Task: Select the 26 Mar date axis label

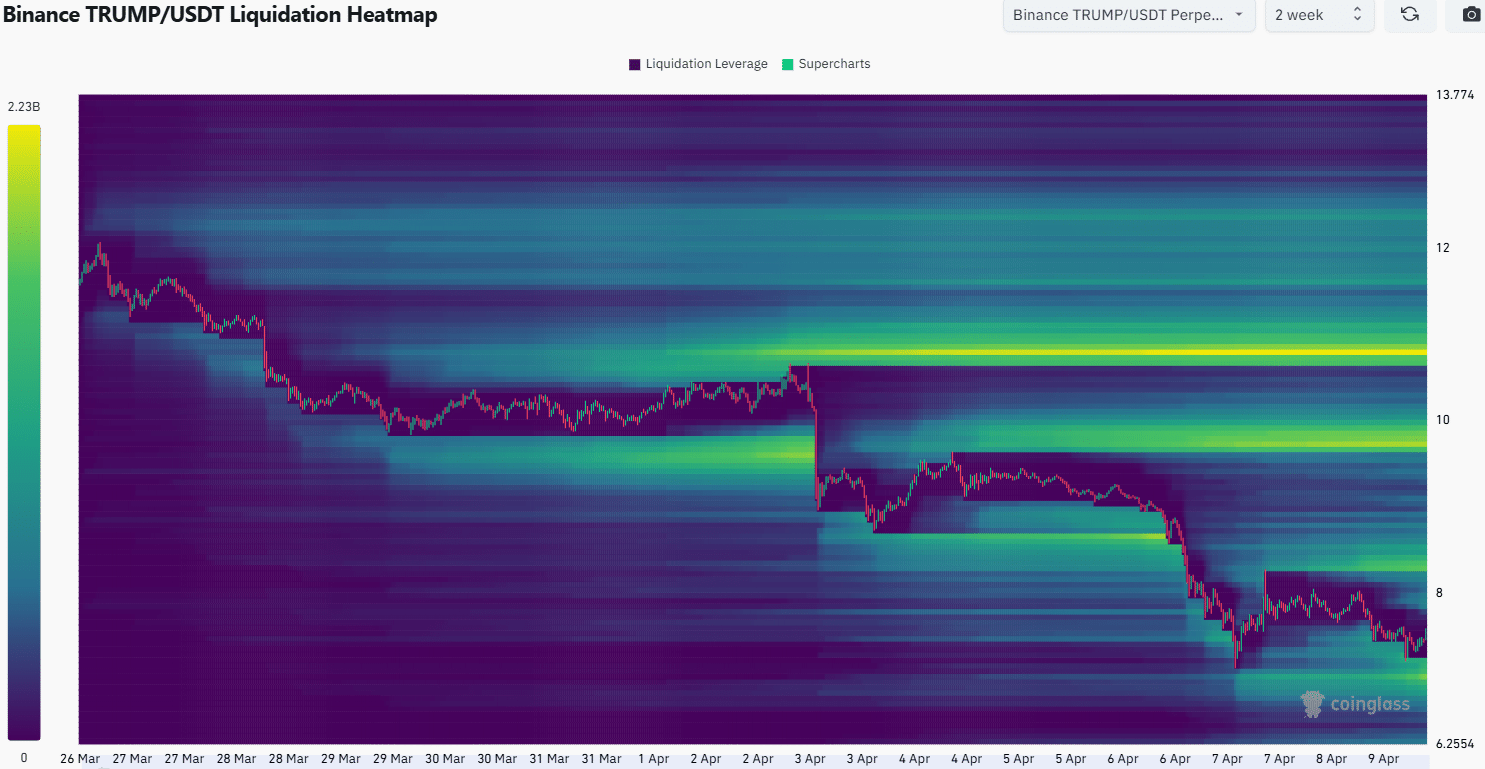Action: tap(80, 759)
